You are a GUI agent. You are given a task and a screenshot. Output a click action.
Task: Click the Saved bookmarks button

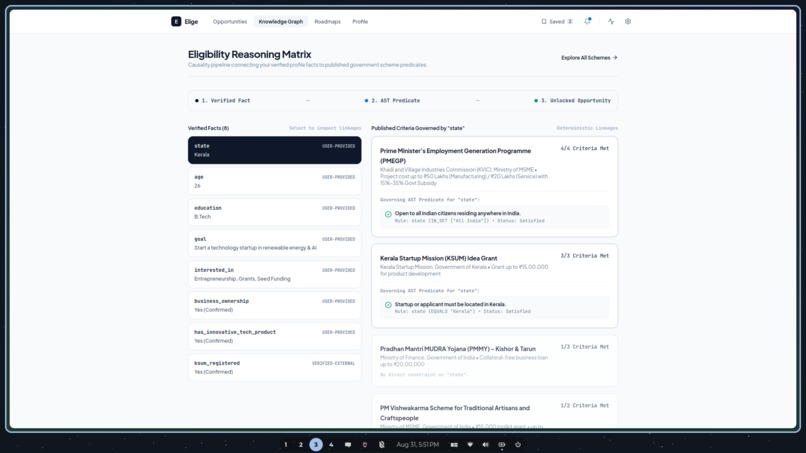557,22
